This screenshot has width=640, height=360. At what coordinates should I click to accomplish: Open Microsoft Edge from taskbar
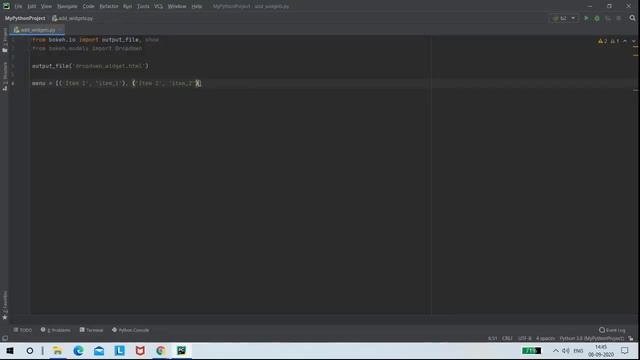78,351
